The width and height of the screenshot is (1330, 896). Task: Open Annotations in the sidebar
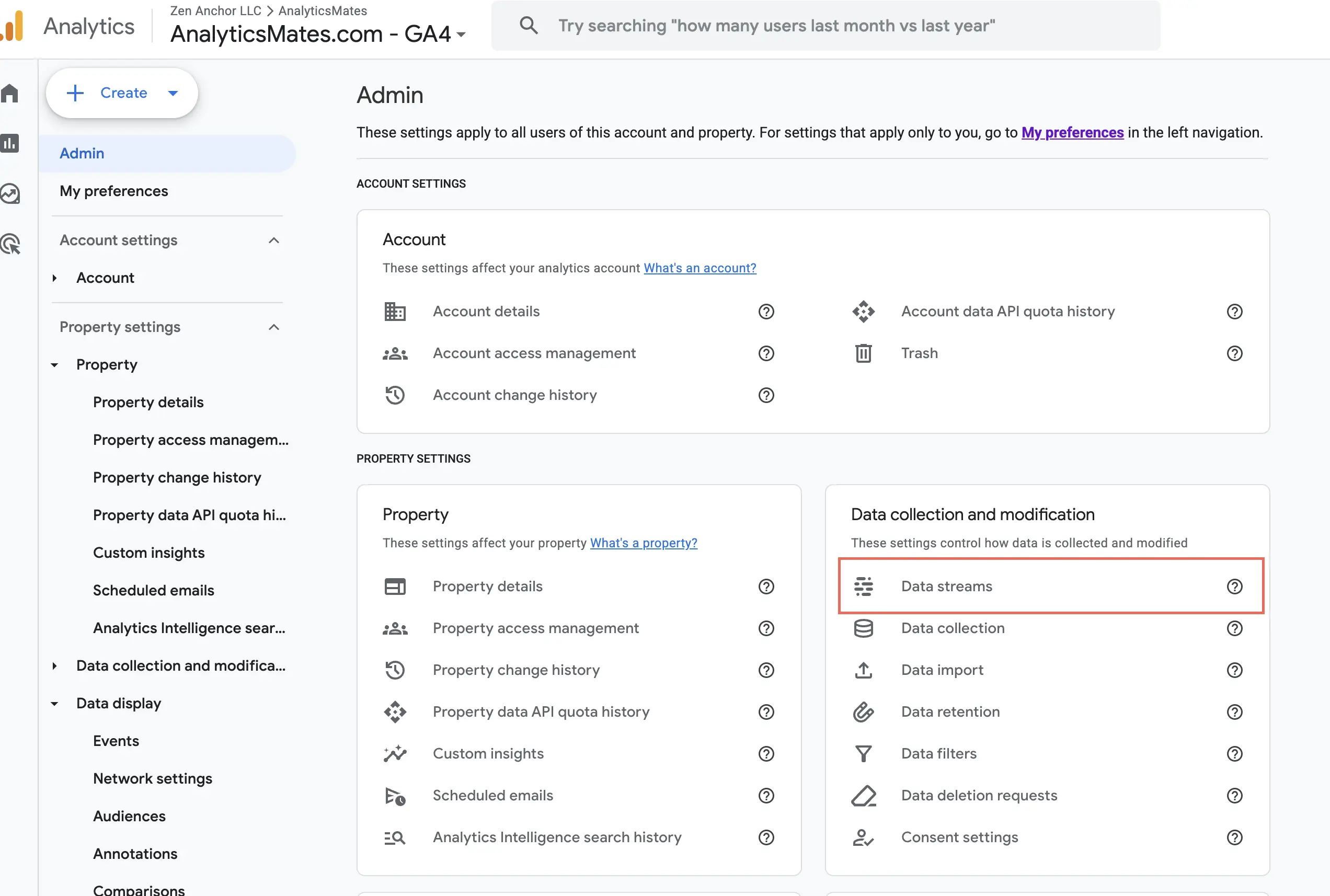135,855
